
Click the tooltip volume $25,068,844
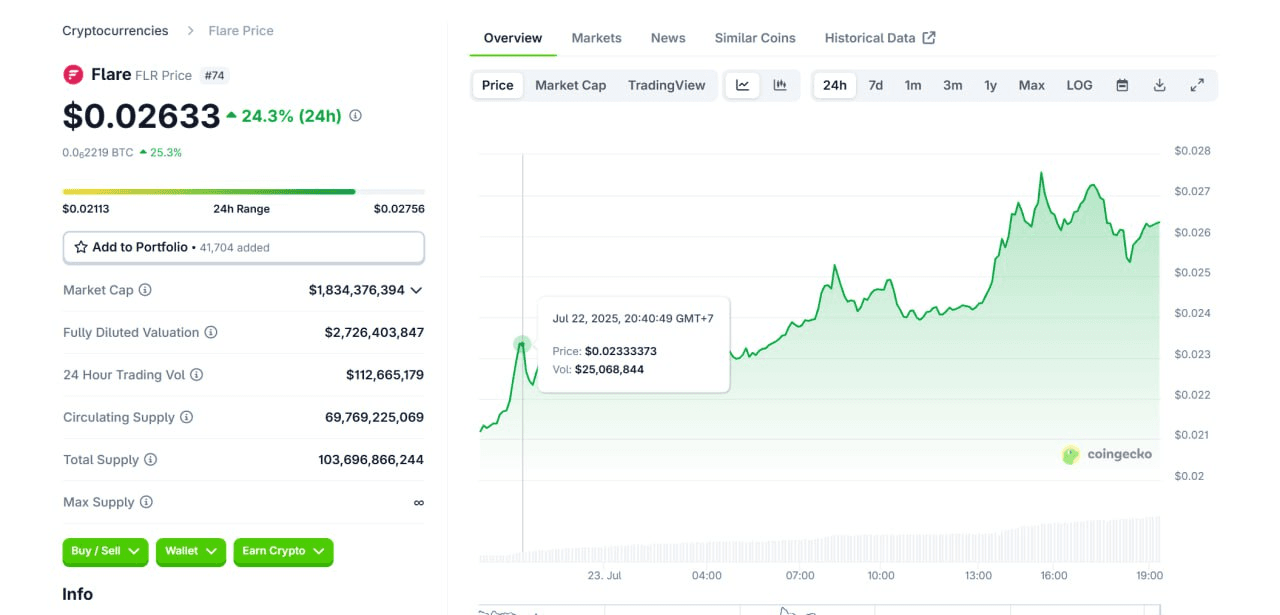point(609,369)
